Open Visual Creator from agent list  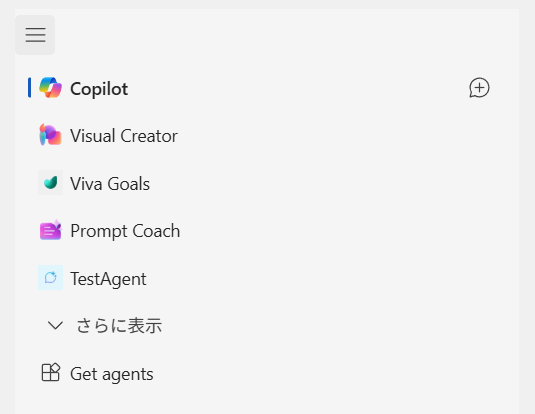click(x=124, y=136)
